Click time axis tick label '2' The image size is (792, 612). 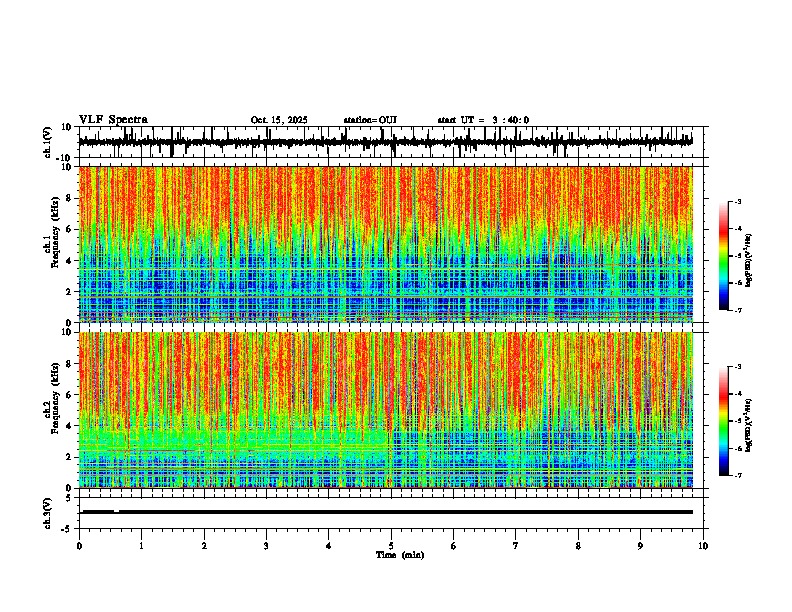(x=204, y=546)
